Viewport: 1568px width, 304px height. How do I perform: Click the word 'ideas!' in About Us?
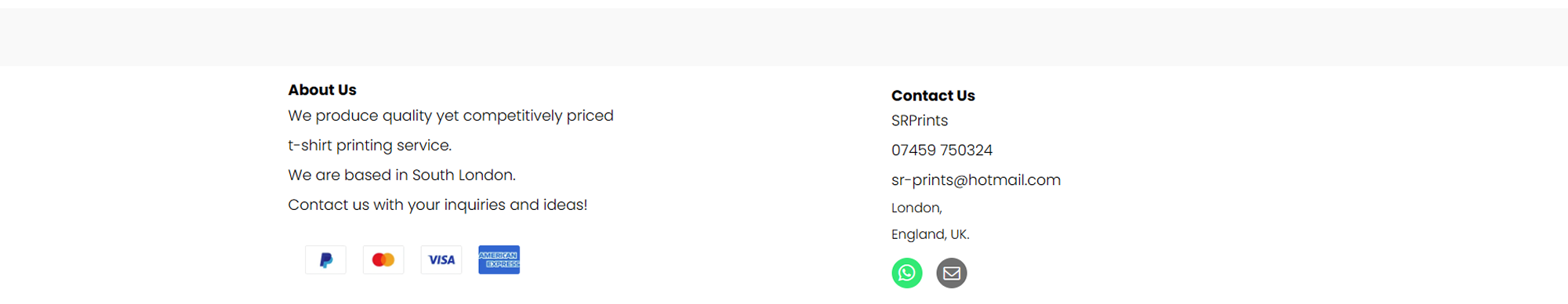click(565, 205)
